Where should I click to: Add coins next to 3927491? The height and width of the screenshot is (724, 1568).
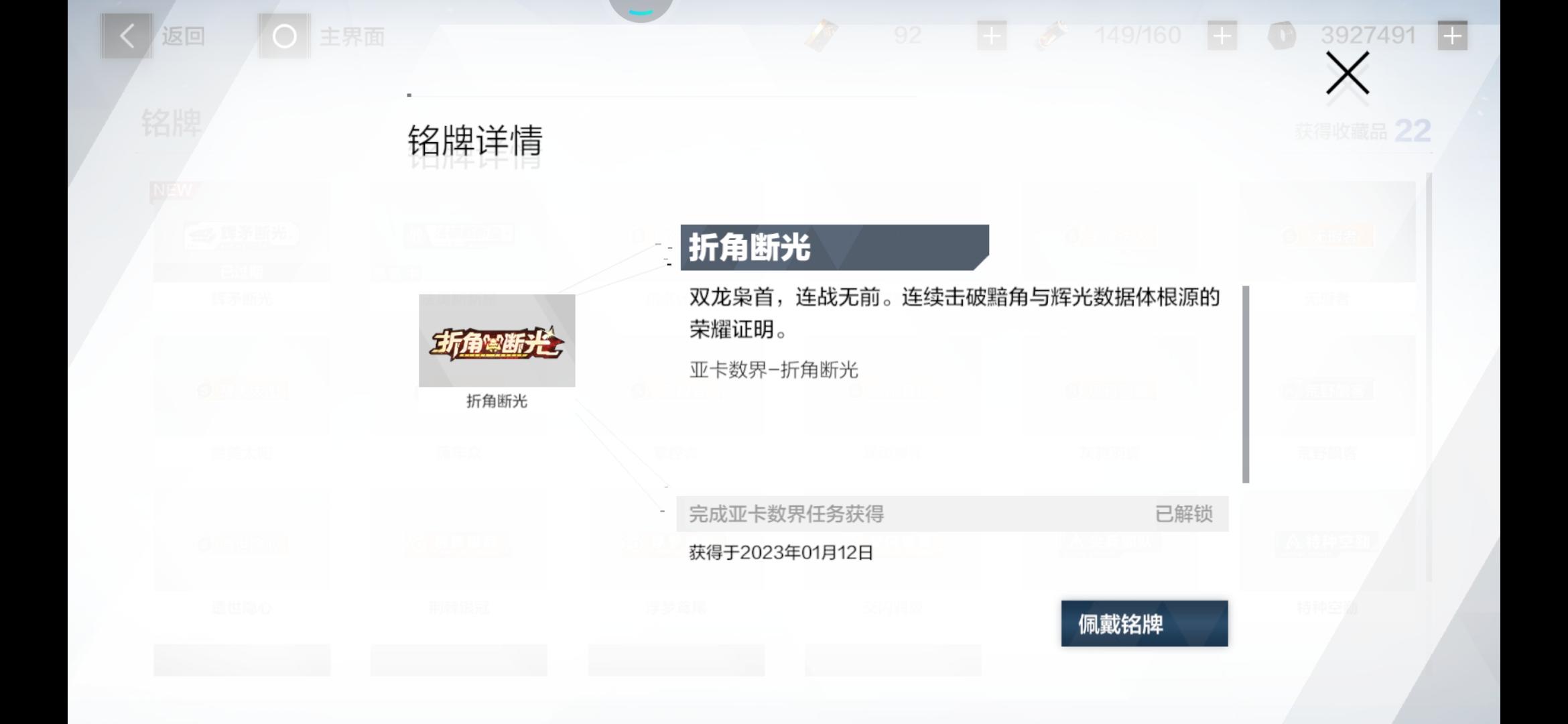pyautogui.click(x=1452, y=36)
